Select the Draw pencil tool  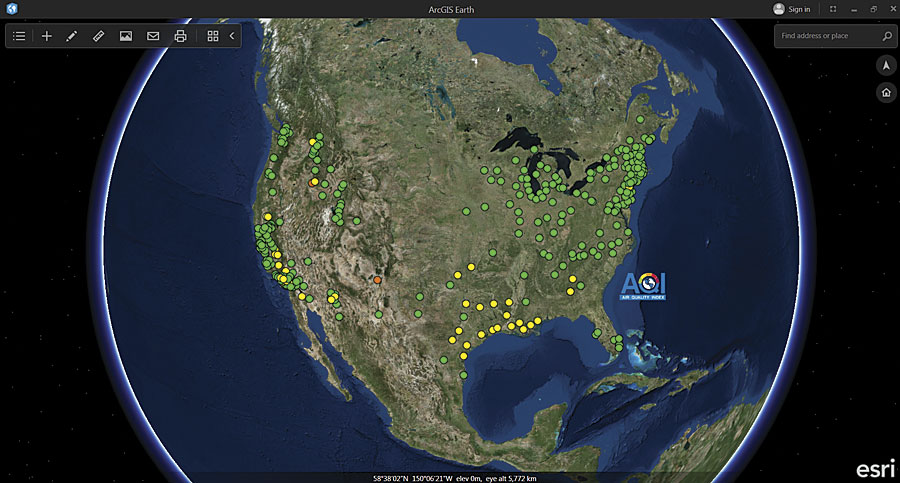click(71, 36)
